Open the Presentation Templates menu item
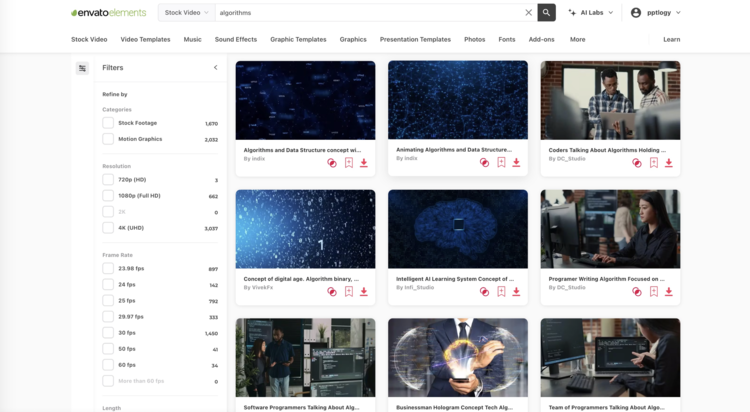Image resolution: width=750 pixels, height=412 pixels. click(x=415, y=39)
